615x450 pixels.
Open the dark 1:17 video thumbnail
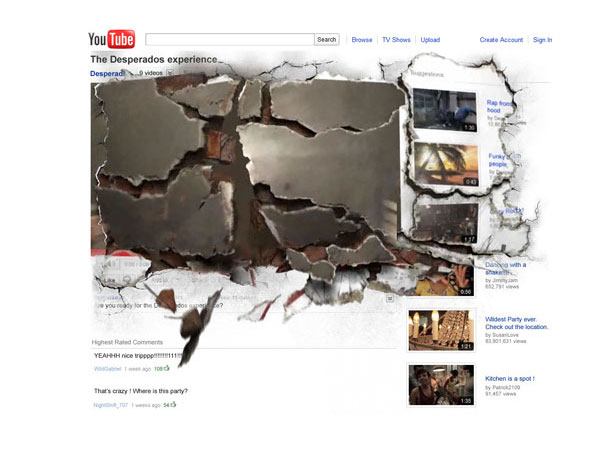click(x=446, y=222)
